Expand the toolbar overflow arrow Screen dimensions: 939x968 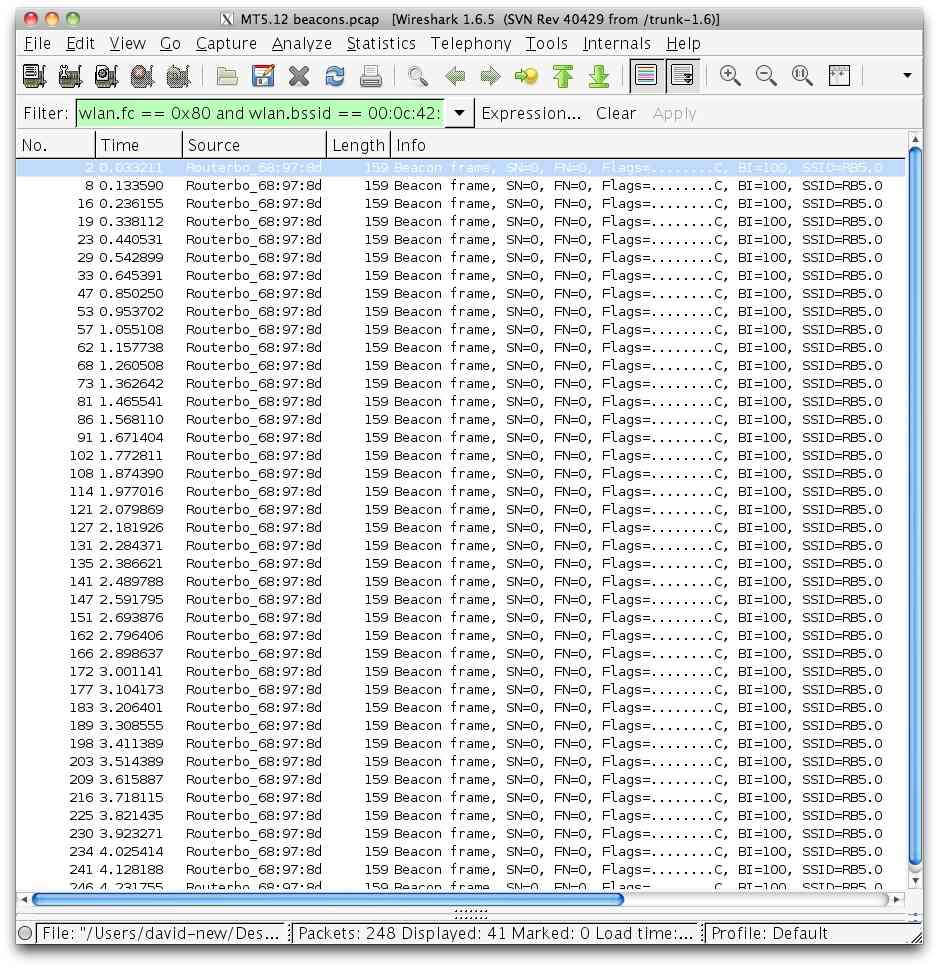point(907,75)
